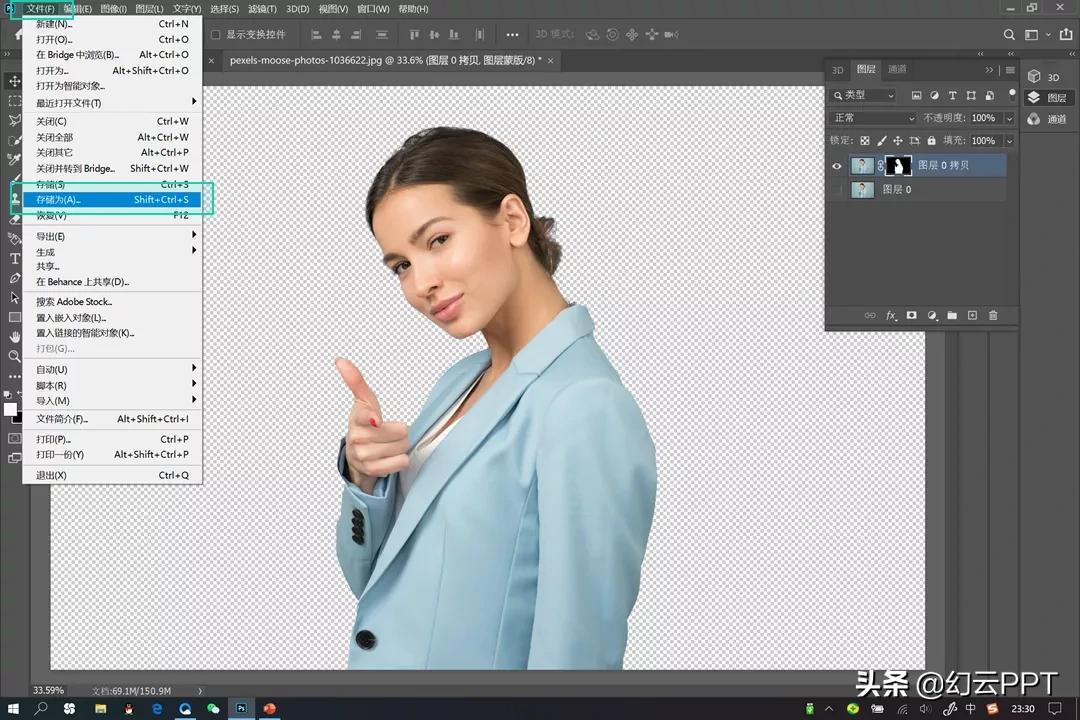Screen dimensions: 1080x720
Task: Open the 图层 panel button on right dock
Action: click(x=1048, y=98)
